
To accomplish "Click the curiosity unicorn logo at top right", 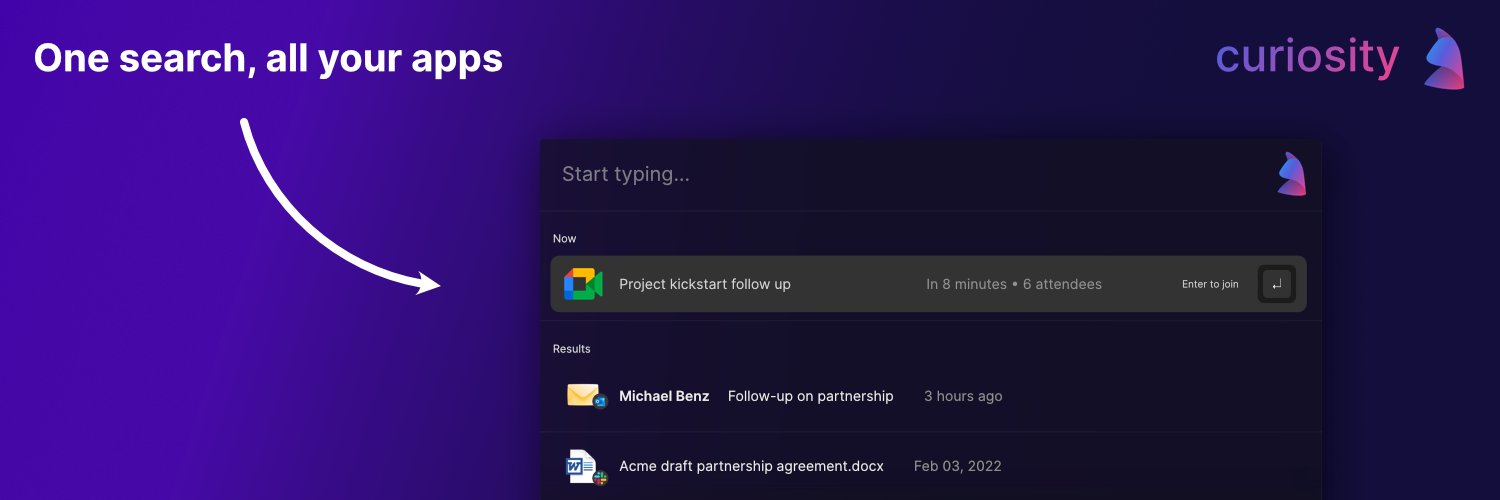I will pos(1444,58).
